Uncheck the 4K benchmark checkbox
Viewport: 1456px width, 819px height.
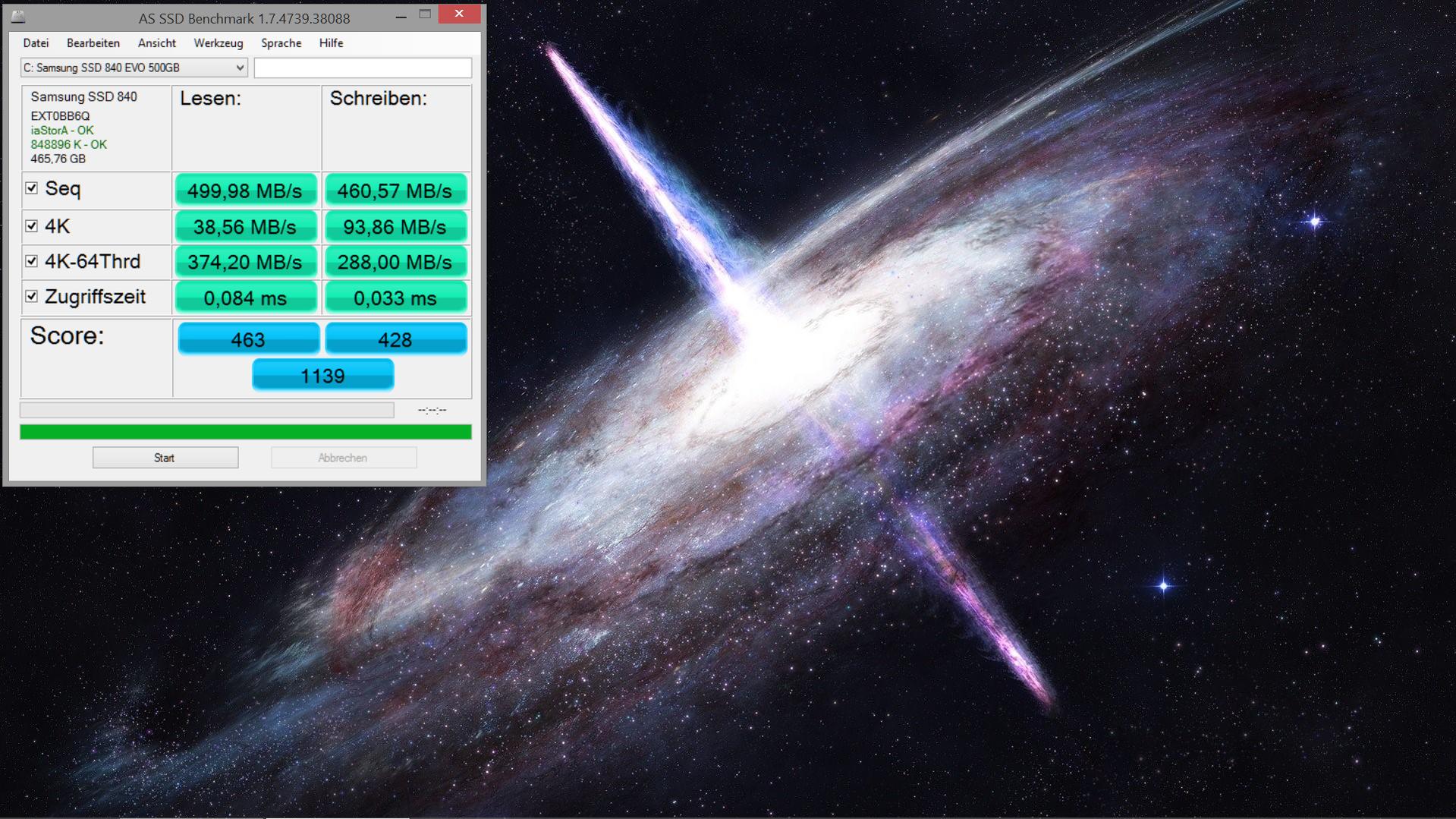[31, 225]
